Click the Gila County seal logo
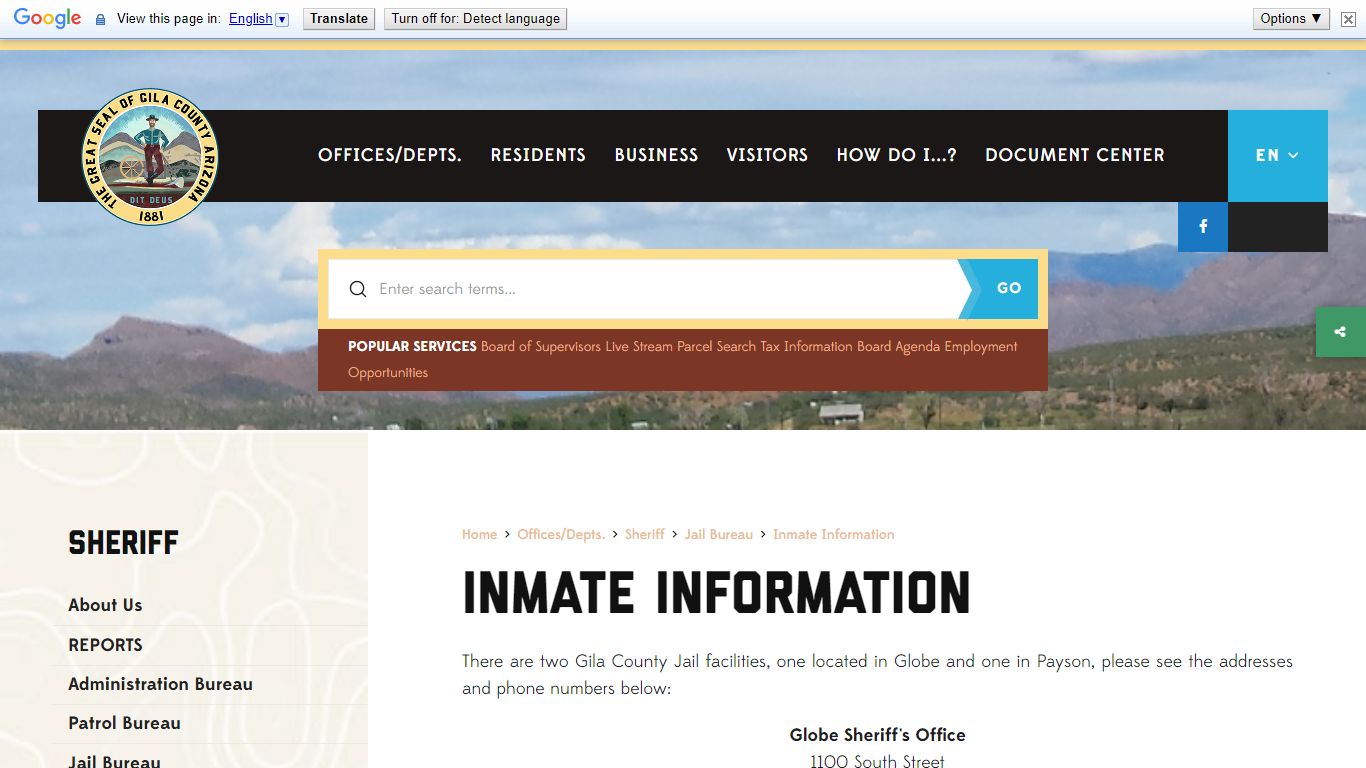 click(x=150, y=156)
